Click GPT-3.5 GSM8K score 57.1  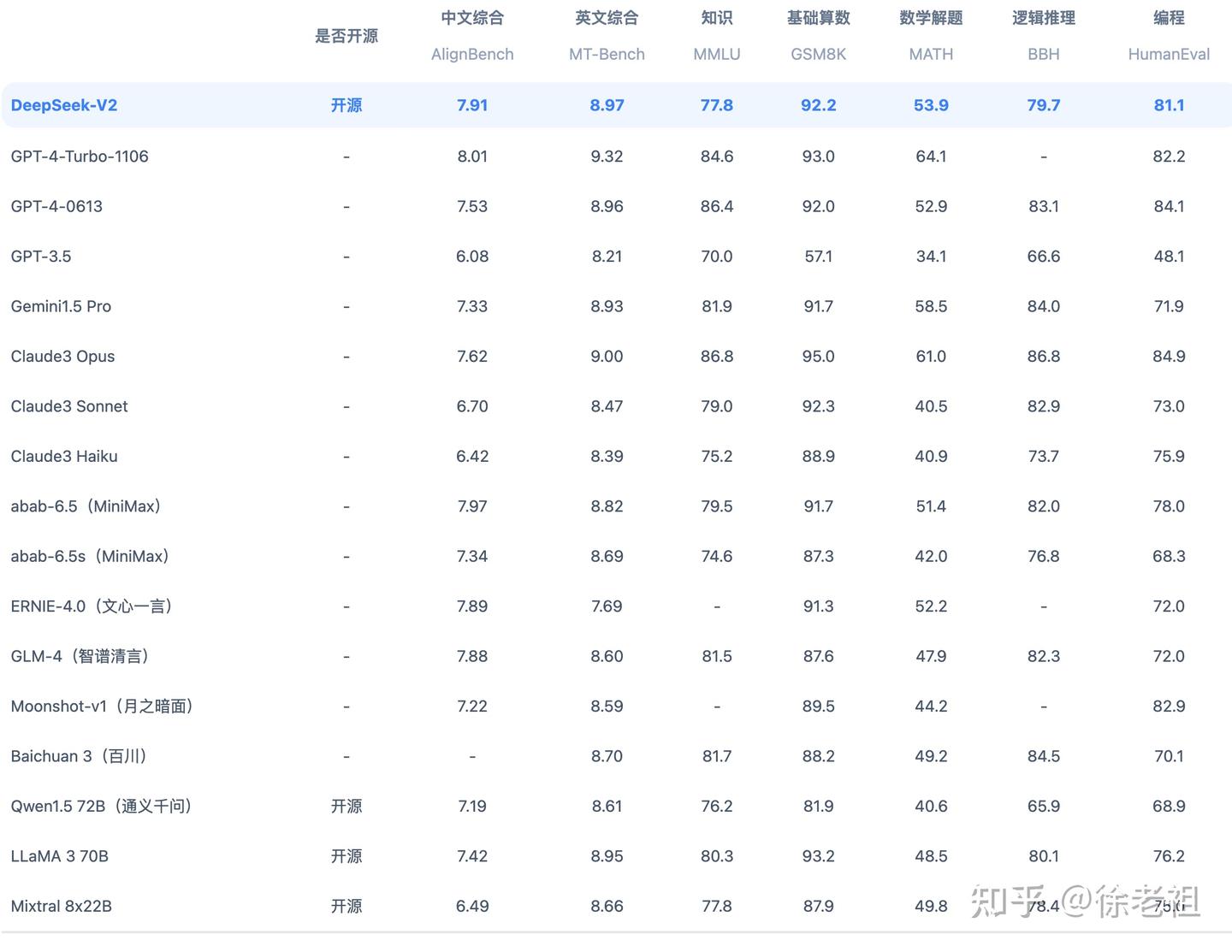pos(819,256)
